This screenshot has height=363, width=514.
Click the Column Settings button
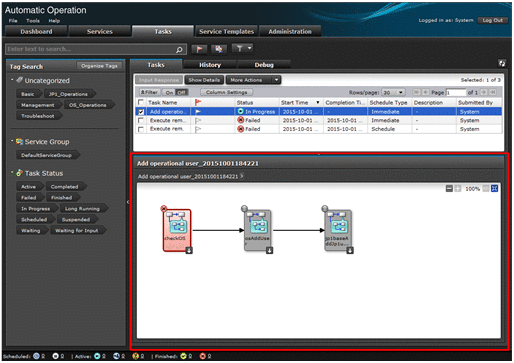point(226,92)
